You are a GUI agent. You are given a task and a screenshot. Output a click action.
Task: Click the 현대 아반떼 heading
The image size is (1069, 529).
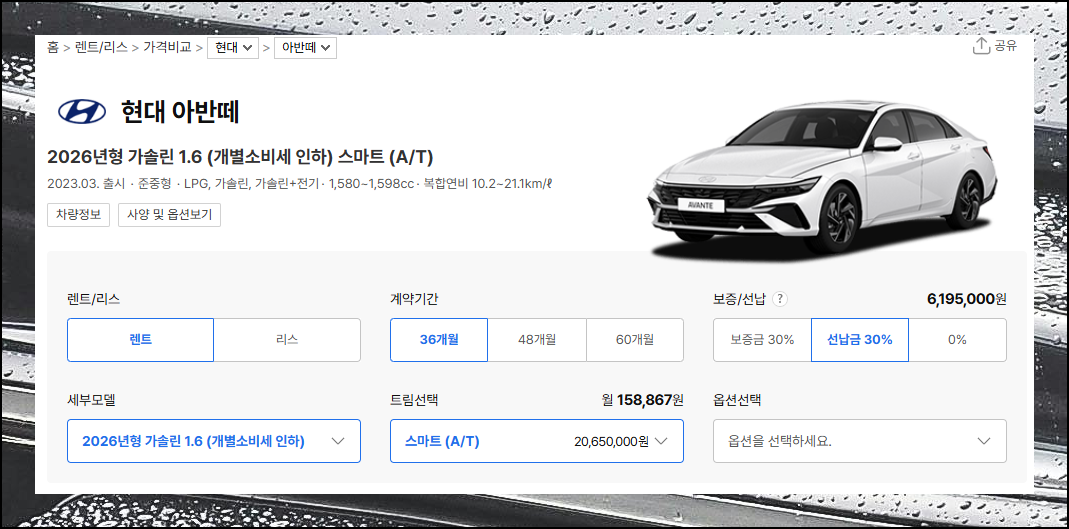(x=180, y=112)
